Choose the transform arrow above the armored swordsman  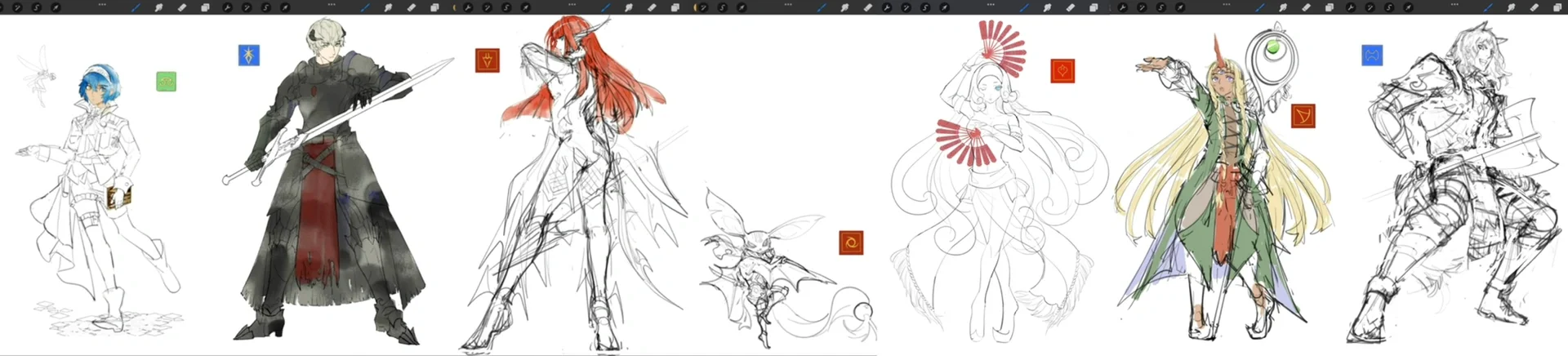[286, 7]
